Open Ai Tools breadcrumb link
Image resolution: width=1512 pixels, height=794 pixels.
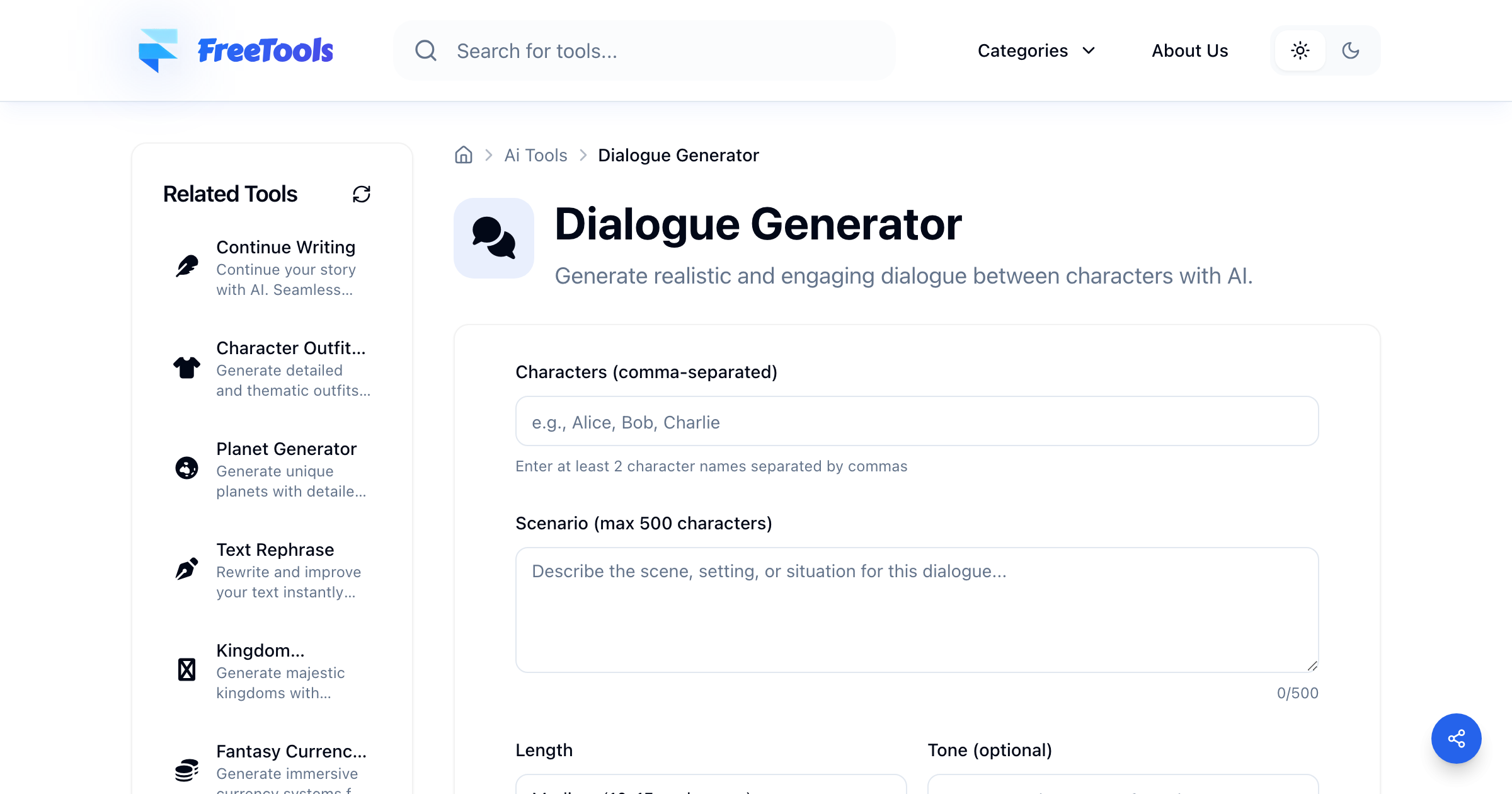(535, 155)
